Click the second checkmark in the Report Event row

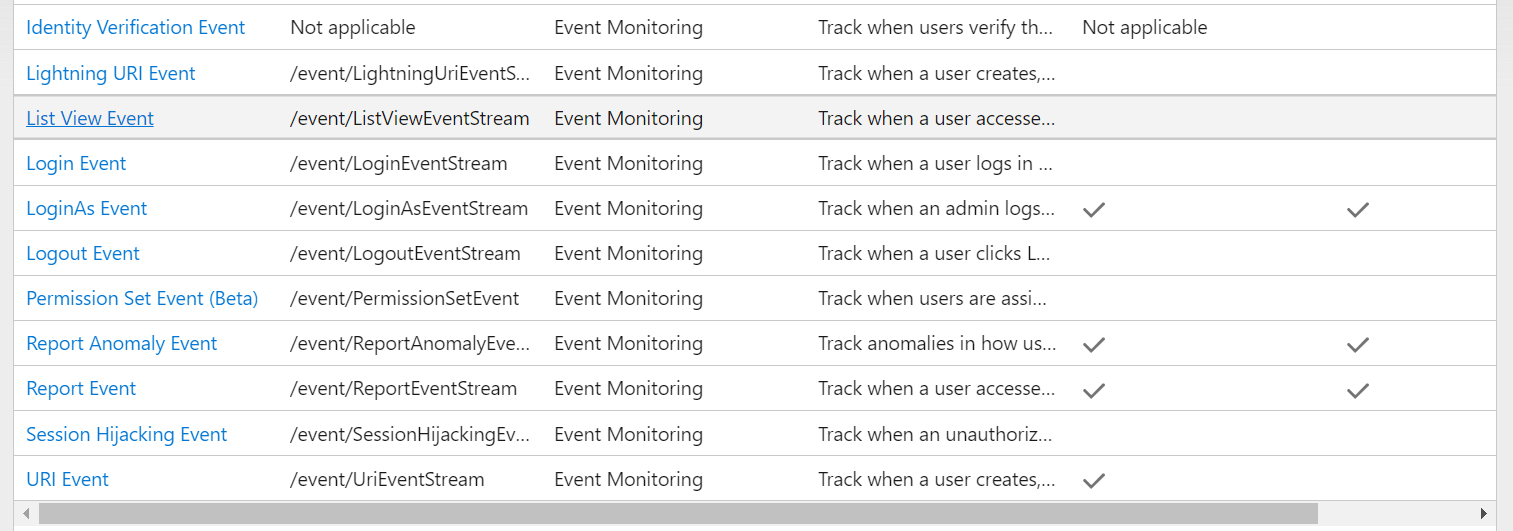click(1357, 390)
